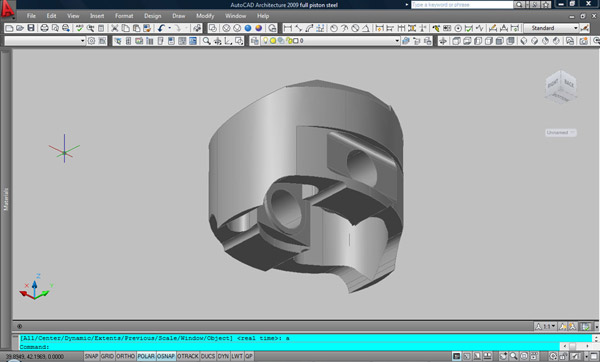Apply Realistic visual style blue sphere icon
This screenshot has height=362, width=600.
248,28
